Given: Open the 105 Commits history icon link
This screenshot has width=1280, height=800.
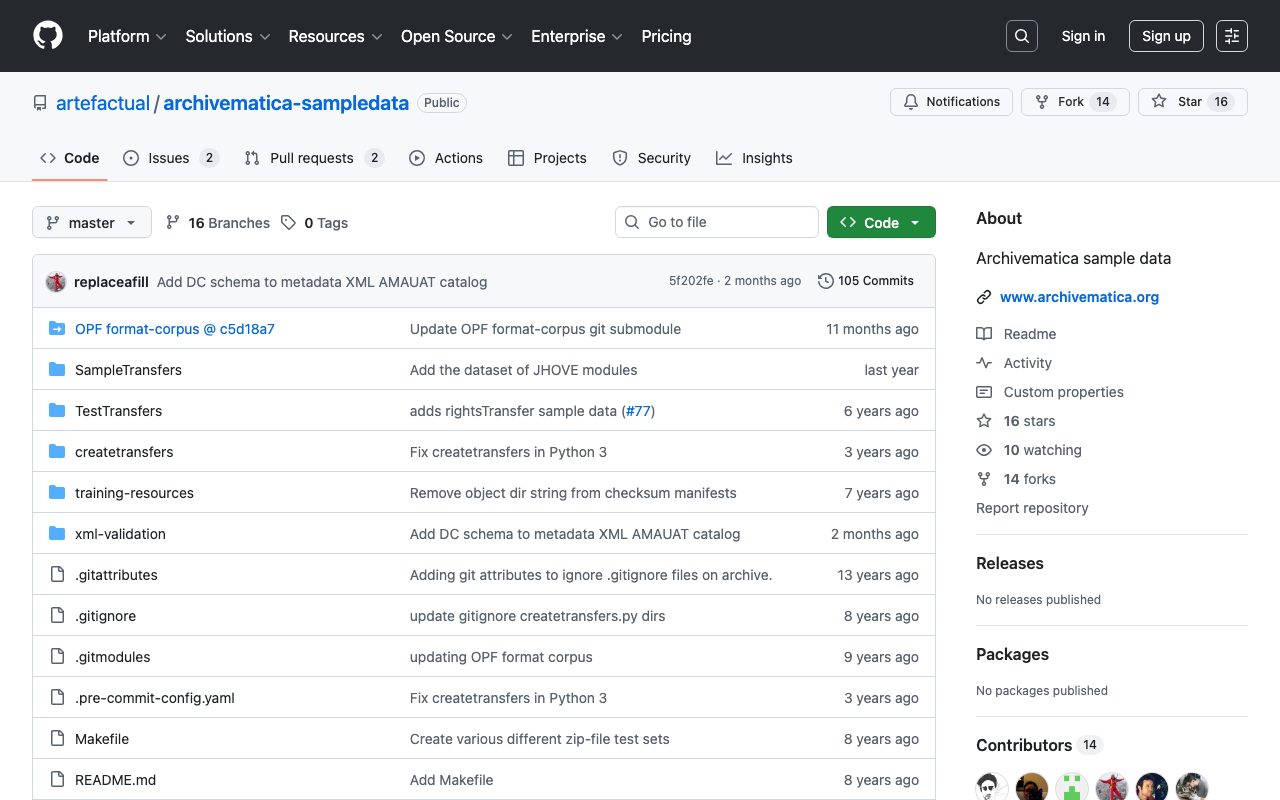Looking at the screenshot, I should (x=826, y=281).
